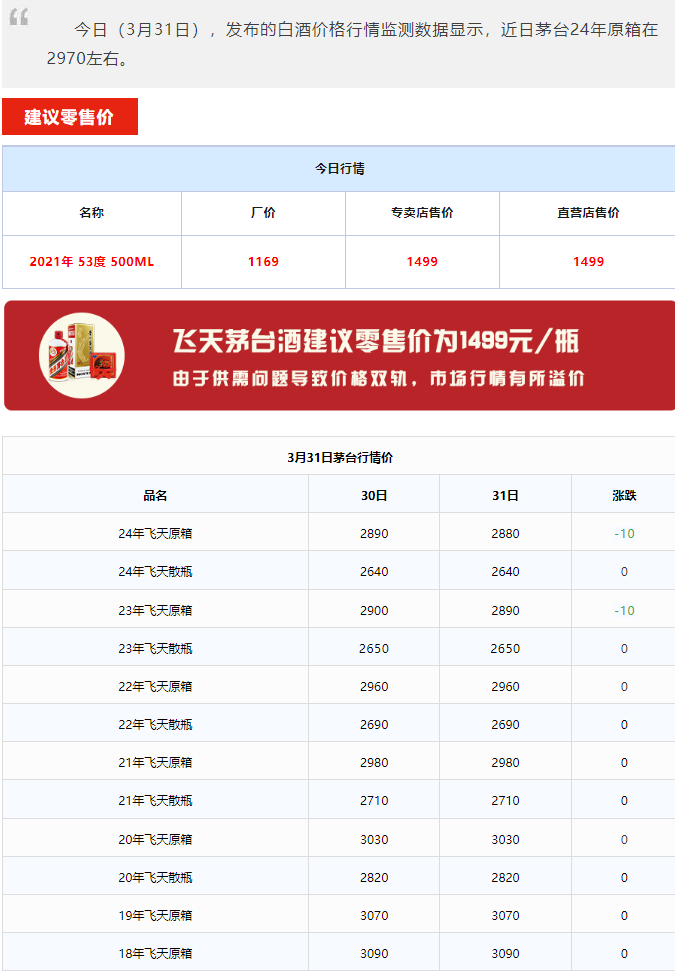Select the 厂价 column header

pyautogui.click(x=263, y=212)
